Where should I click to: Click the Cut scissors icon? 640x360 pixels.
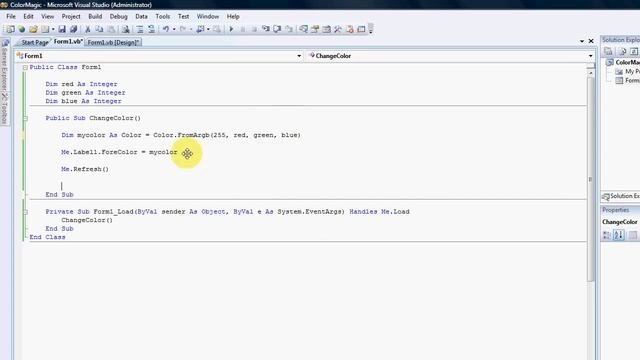[x=87, y=29]
